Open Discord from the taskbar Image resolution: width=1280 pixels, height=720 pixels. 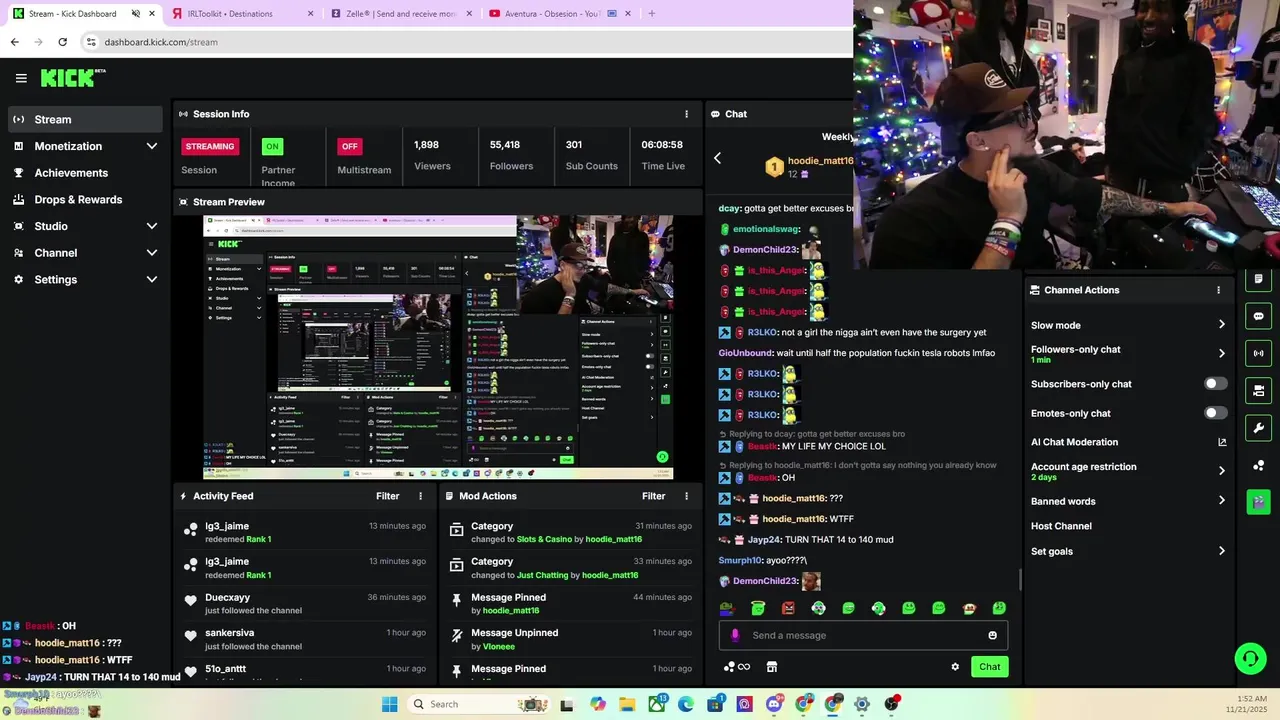(774, 704)
